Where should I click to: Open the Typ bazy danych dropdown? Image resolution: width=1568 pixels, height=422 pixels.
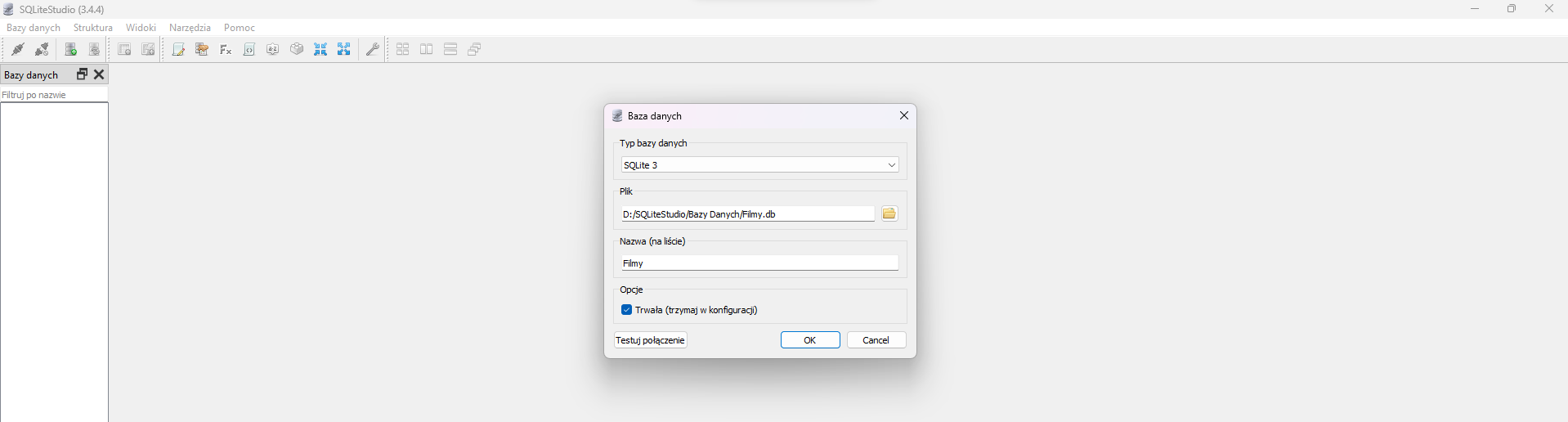[760, 165]
